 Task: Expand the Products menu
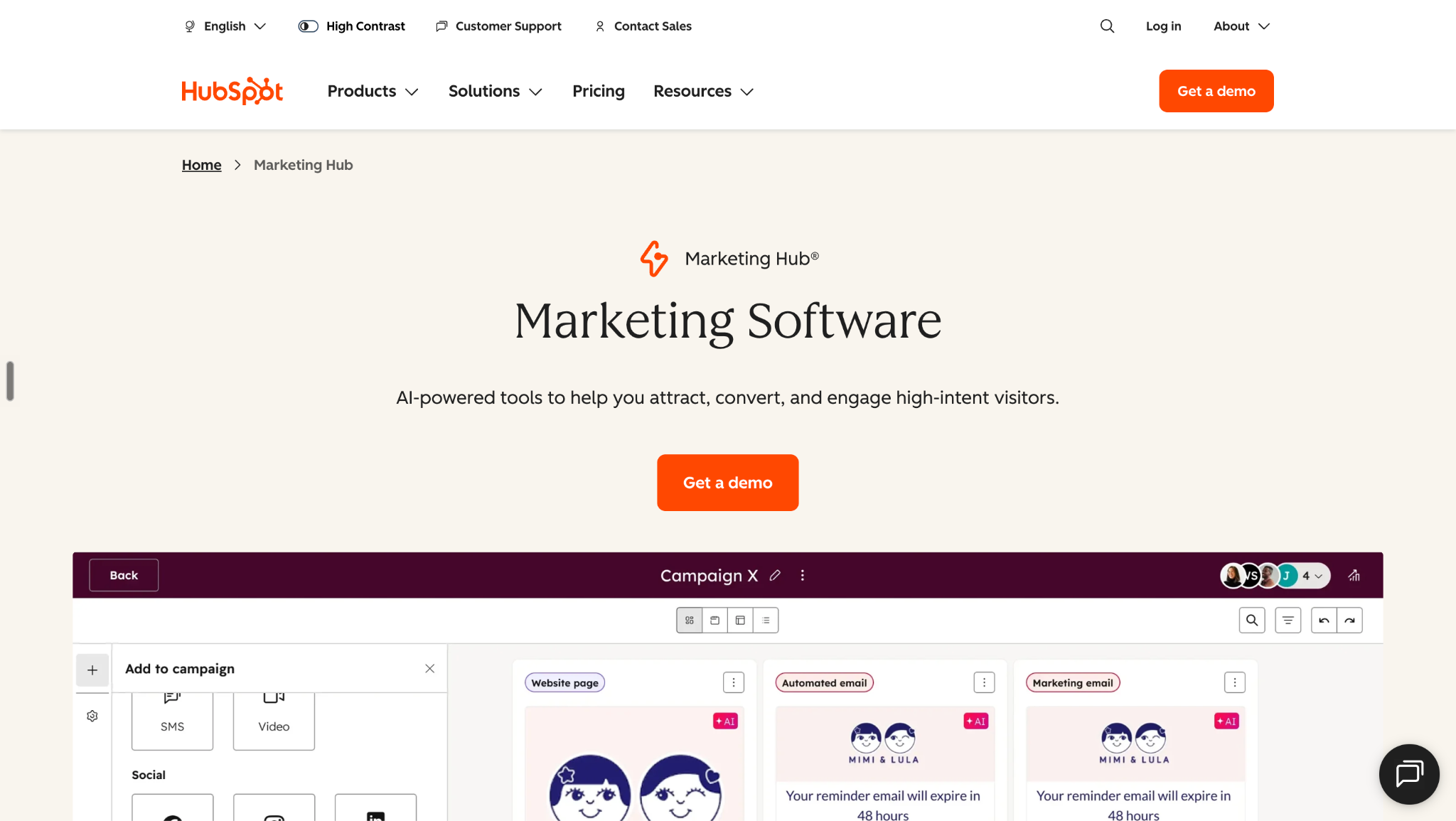tap(373, 91)
